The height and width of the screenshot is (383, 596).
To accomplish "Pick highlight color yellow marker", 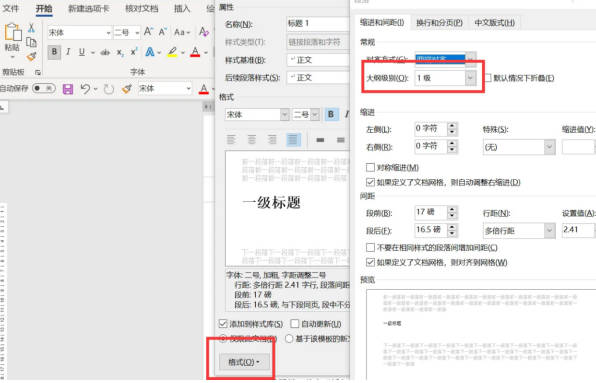I will tap(172, 52).
